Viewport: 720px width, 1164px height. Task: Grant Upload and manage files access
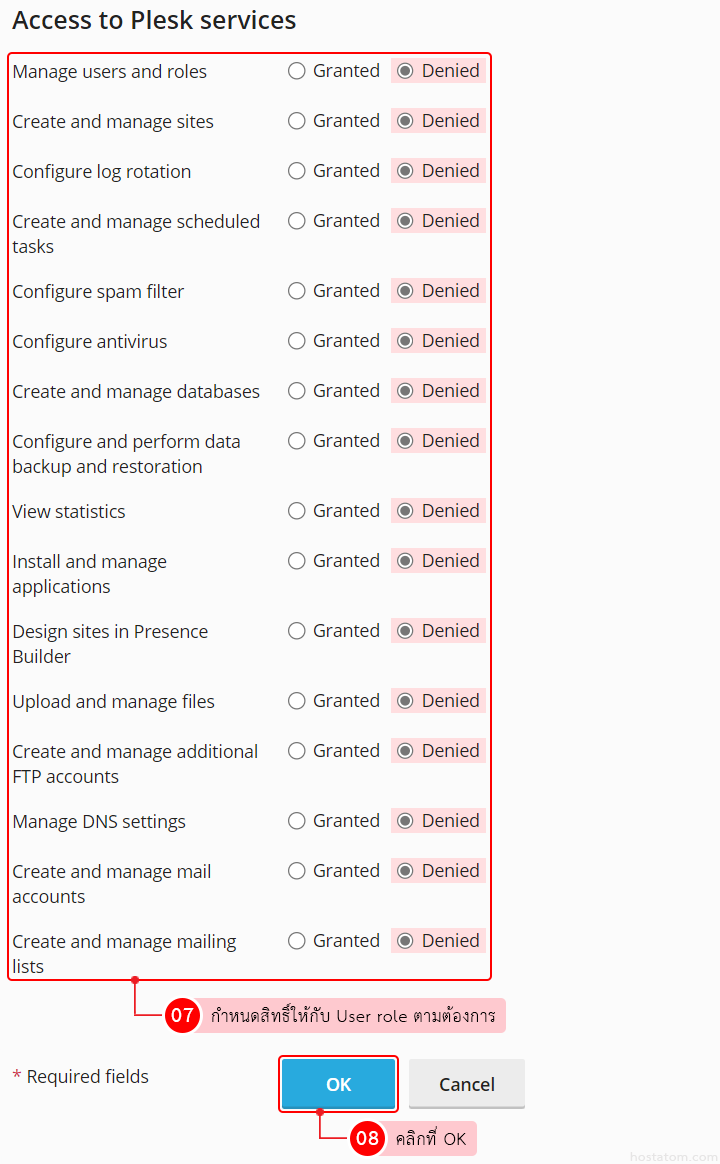tap(297, 701)
